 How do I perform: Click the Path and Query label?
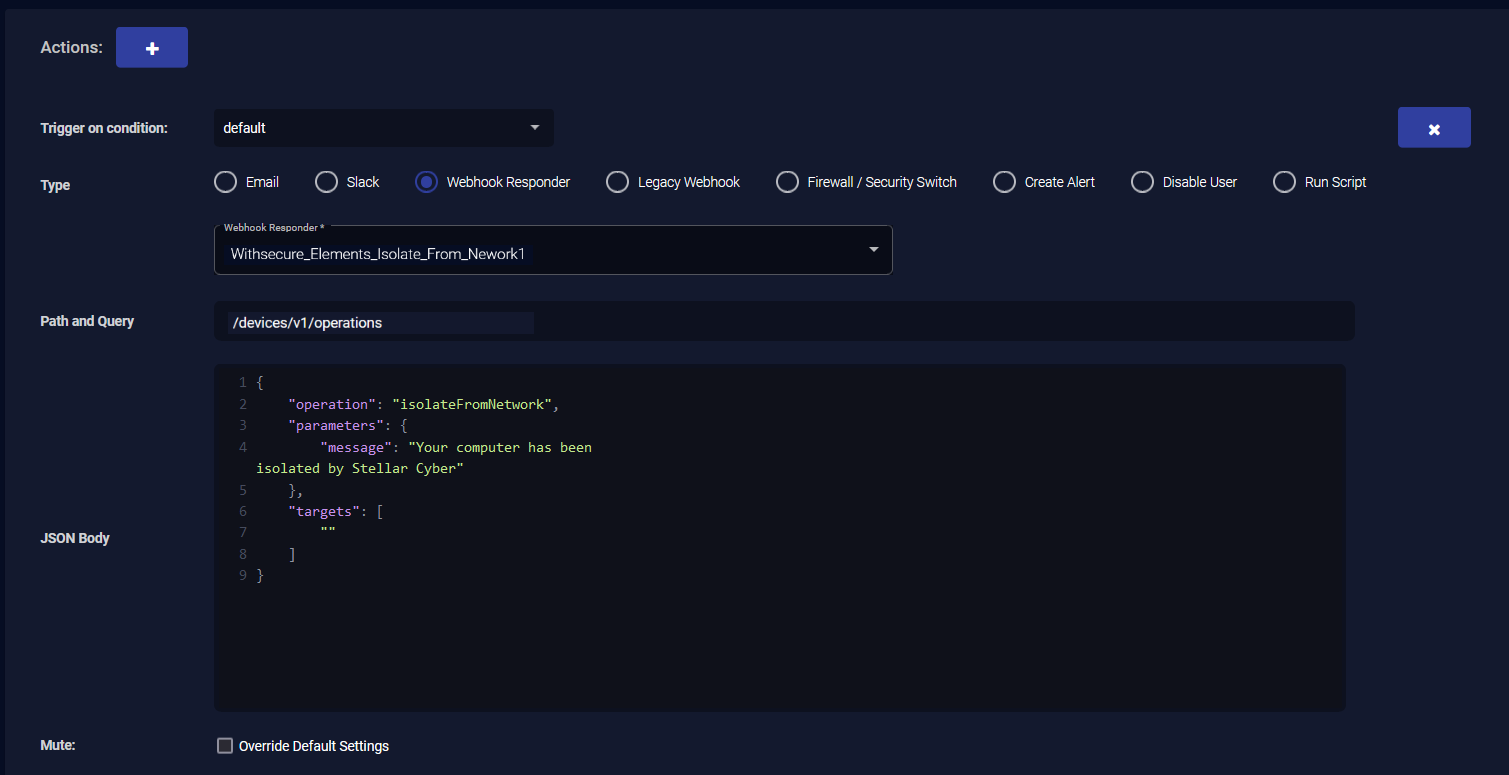click(87, 321)
